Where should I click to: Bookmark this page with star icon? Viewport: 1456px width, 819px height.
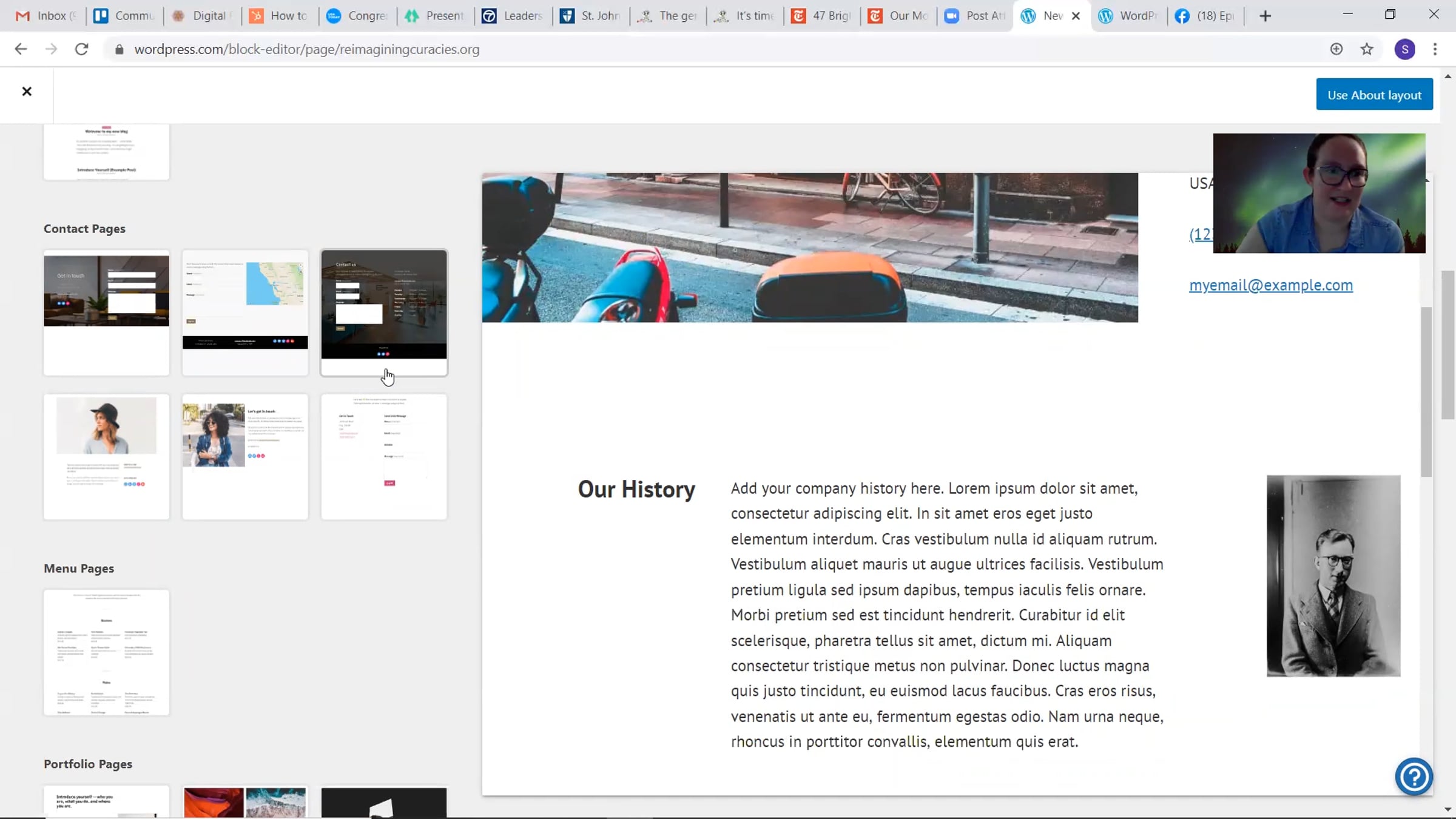pyautogui.click(x=1366, y=49)
